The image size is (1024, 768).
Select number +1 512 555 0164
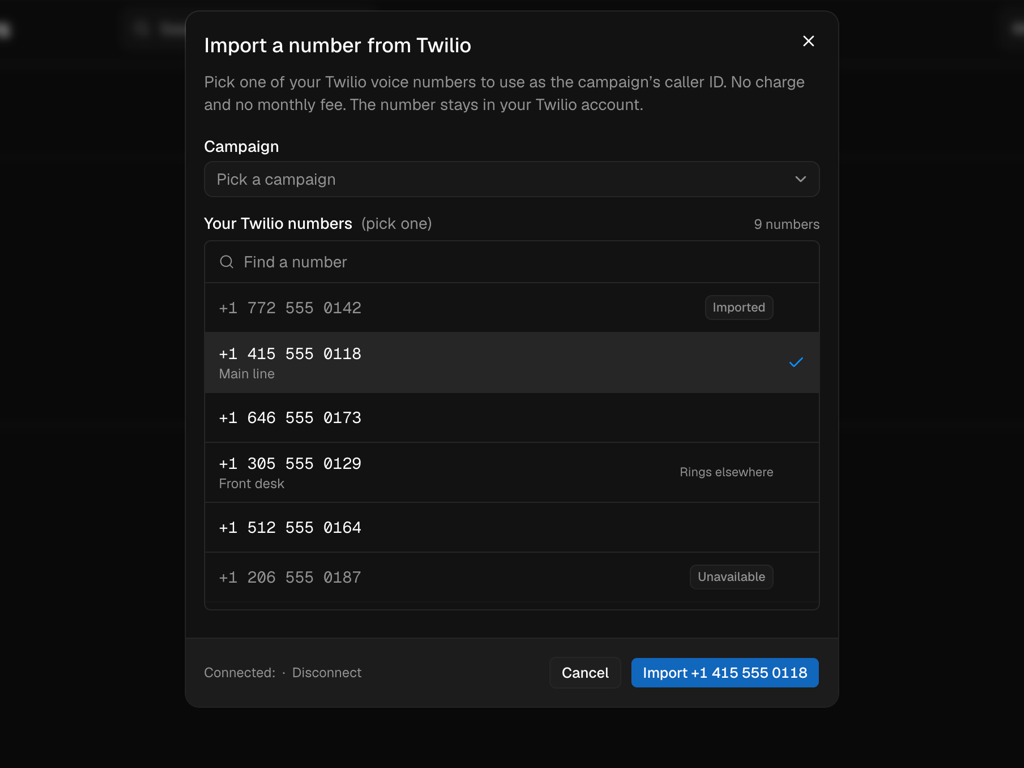[x=511, y=527]
